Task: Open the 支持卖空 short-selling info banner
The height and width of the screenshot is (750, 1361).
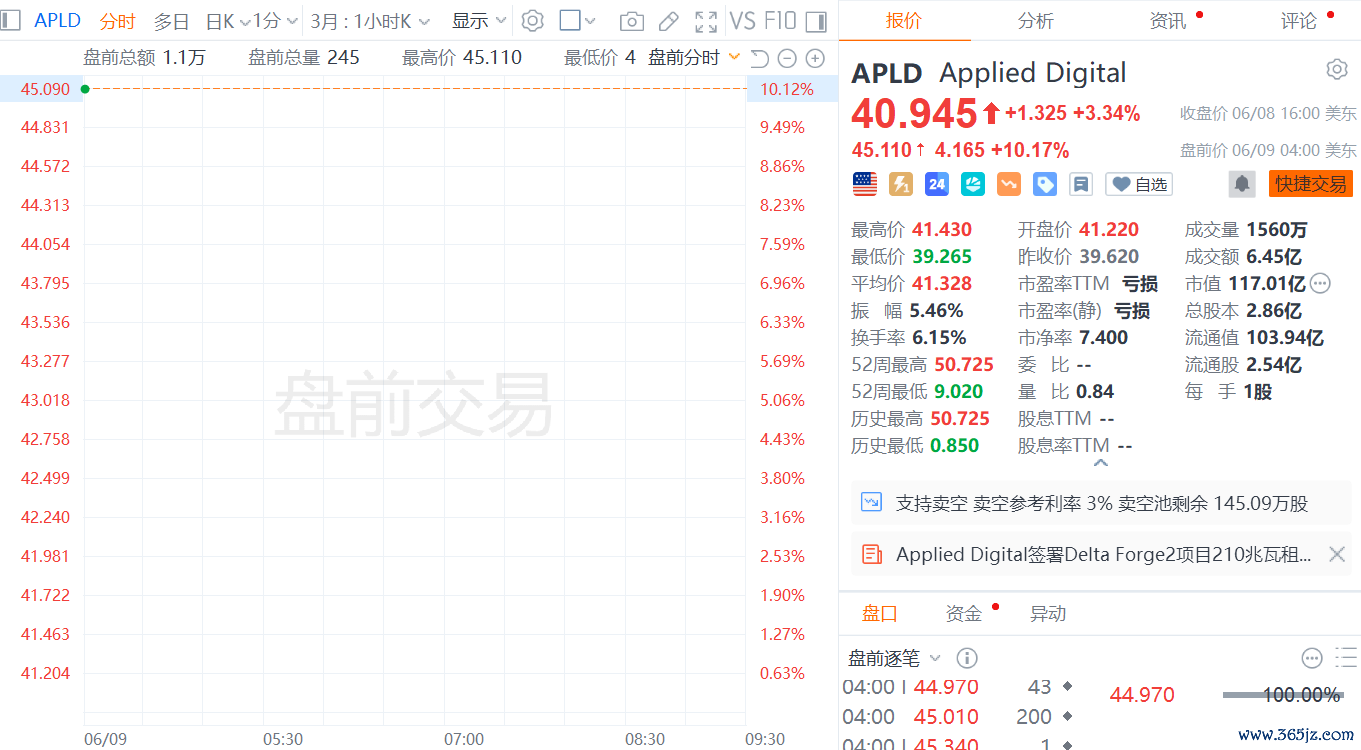Action: tap(1101, 503)
